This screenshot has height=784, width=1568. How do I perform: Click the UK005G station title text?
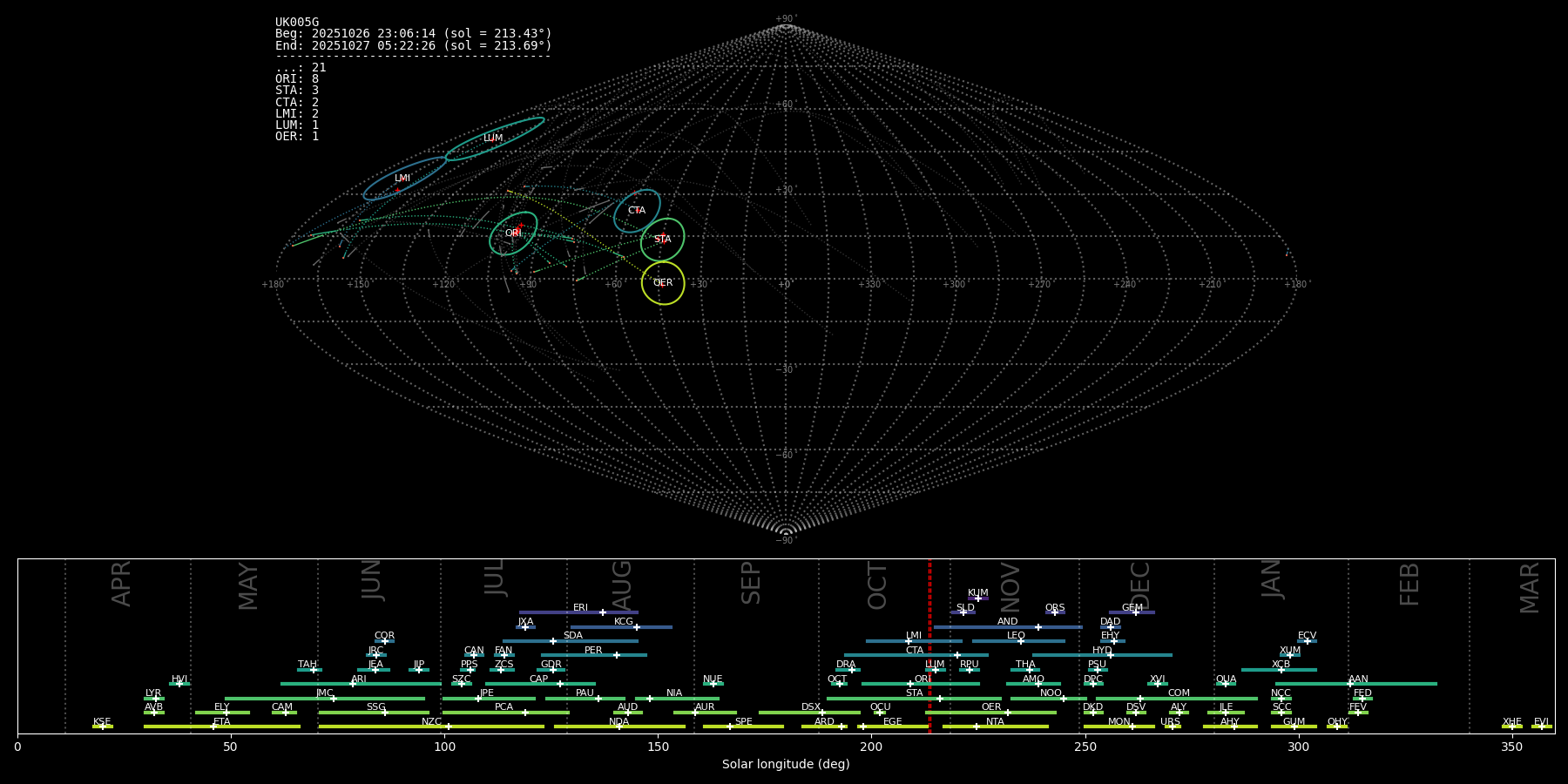click(297, 23)
